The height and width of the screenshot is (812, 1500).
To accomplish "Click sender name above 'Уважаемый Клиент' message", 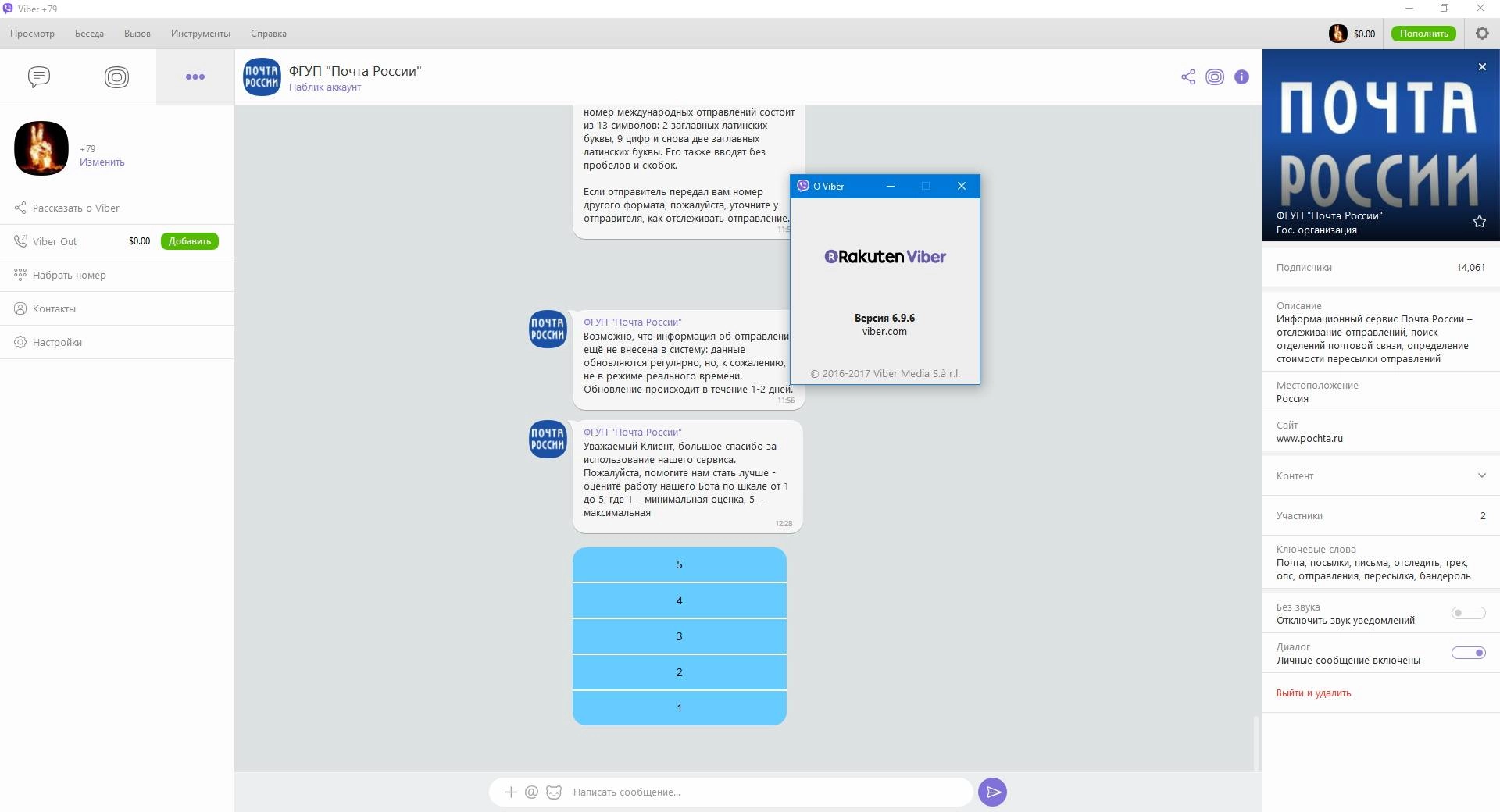I will coord(632,432).
